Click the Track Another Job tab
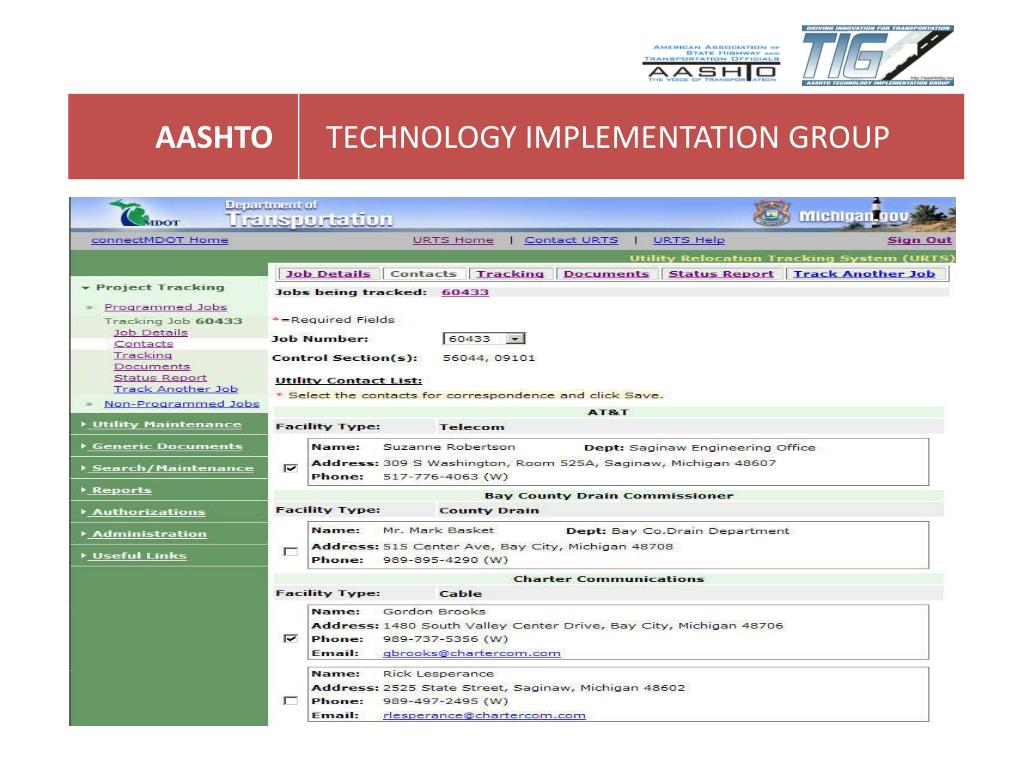Viewport: 1024px width, 768px height. point(864,274)
